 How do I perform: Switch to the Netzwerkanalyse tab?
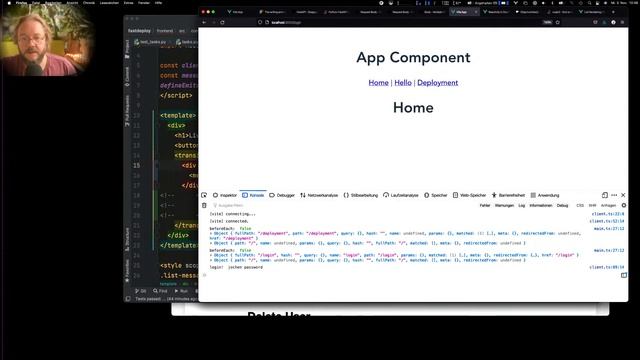(319, 195)
